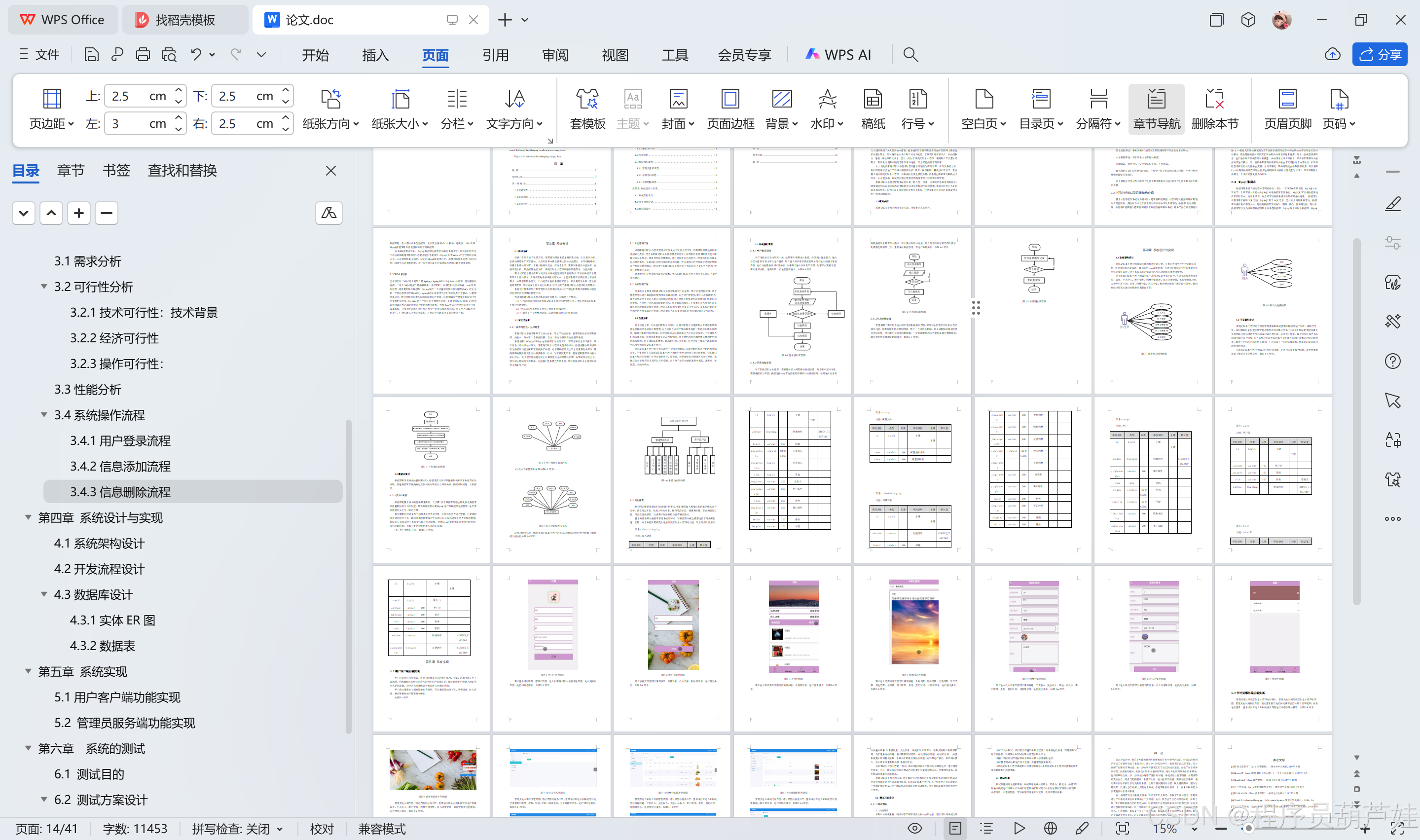1420x840 pixels.
Task: Open the WPS AI button
Action: pos(837,54)
